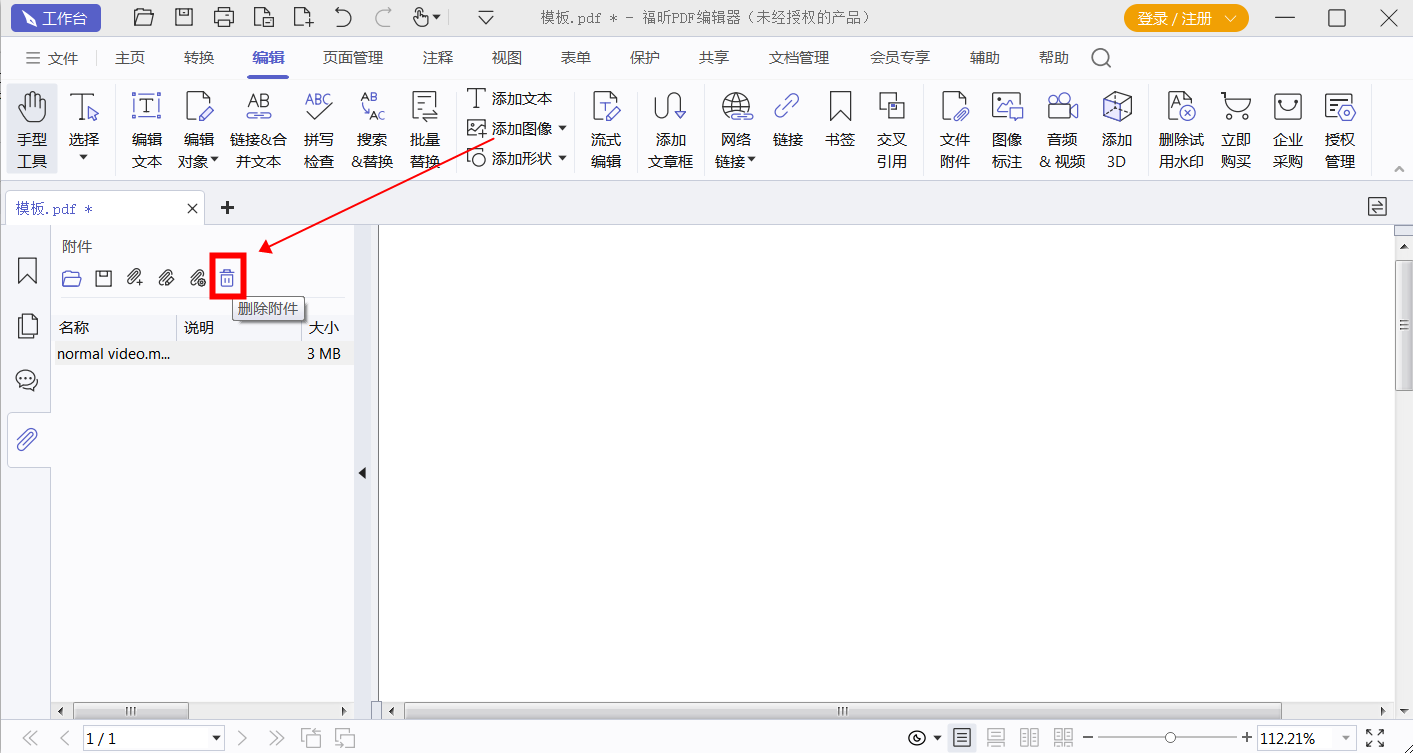Open the Bookmarks sidebar panel

pyautogui.click(x=27, y=271)
